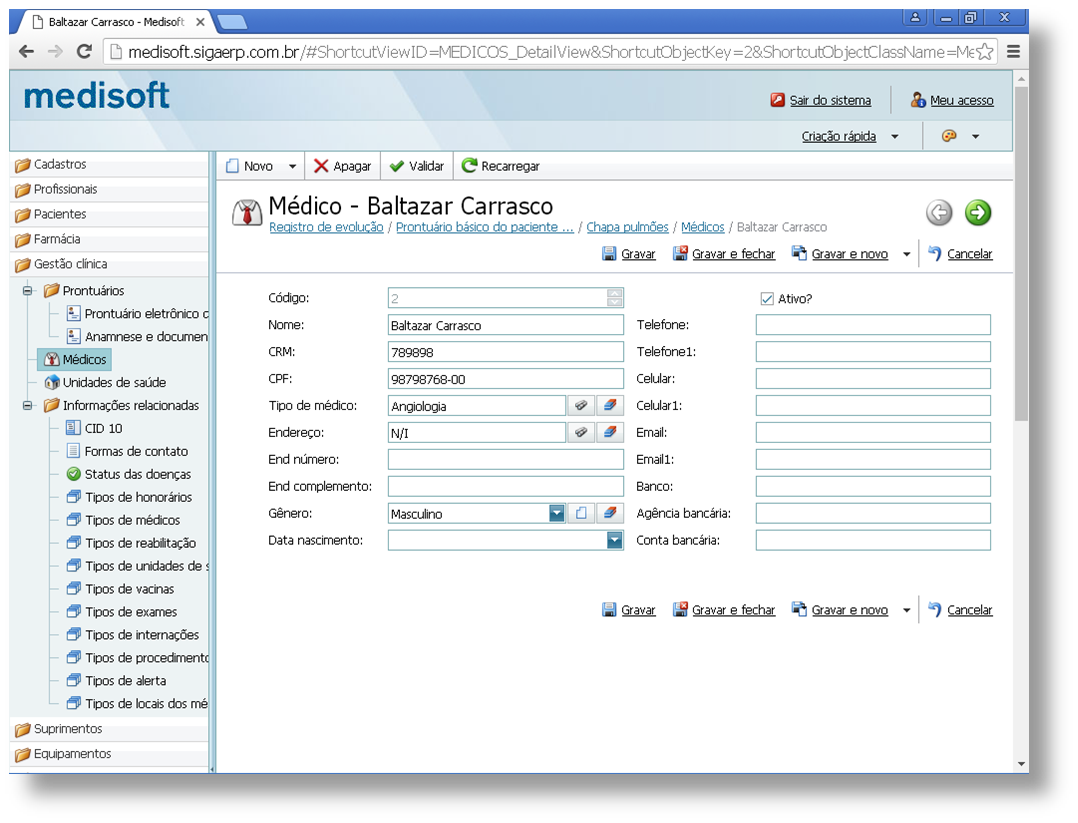Click bottom Gravar save button
This screenshot has height=823, width=1078.
point(629,610)
